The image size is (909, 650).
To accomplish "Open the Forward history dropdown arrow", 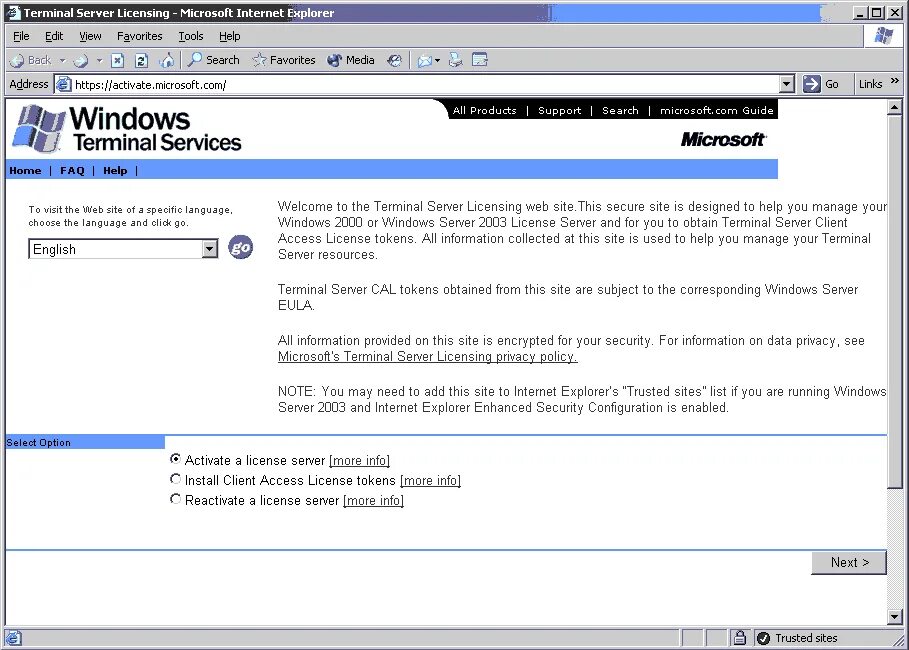I will (99, 60).
